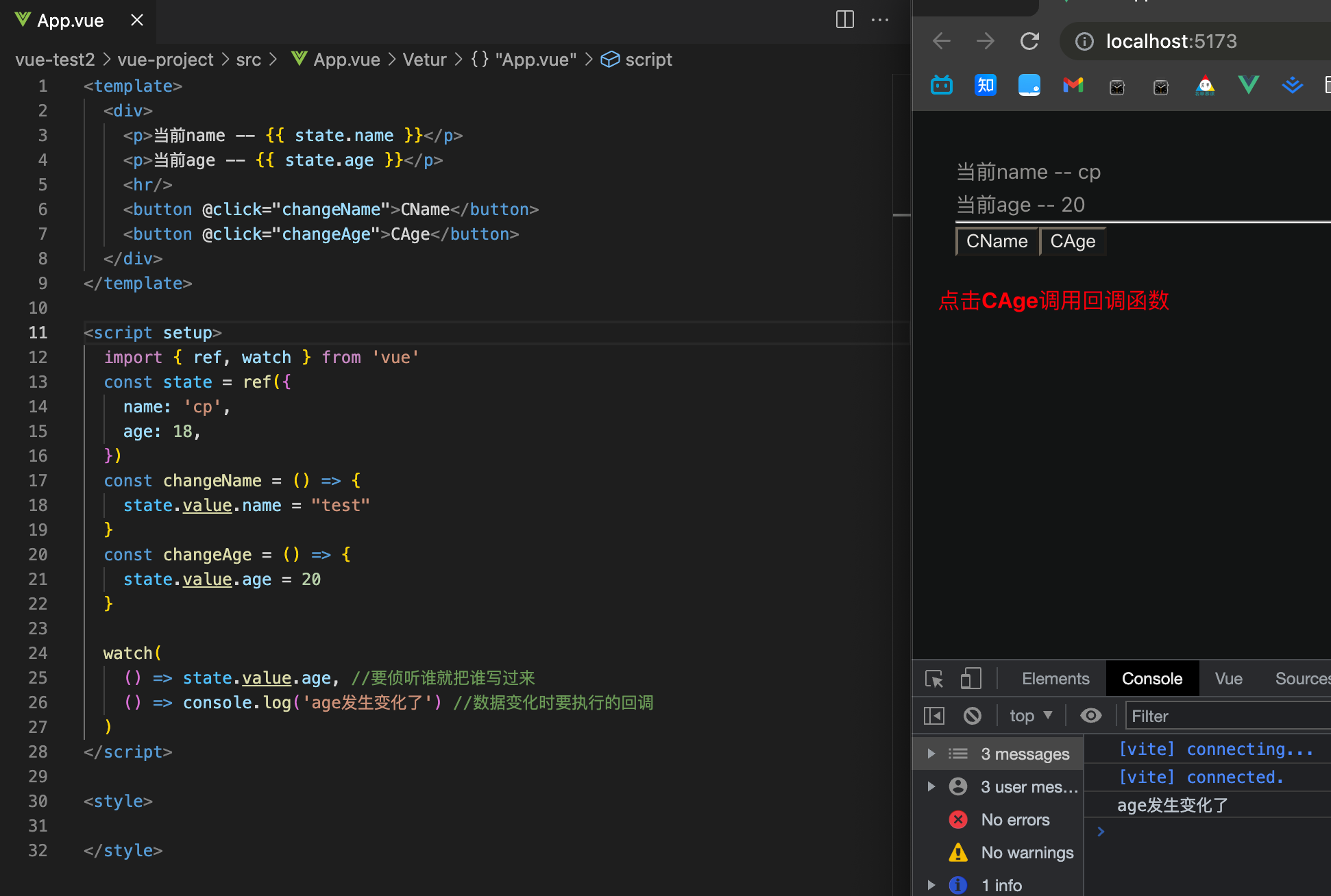Open the second dark cube bookmark icon
Viewport: 1331px width, 896px height.
click(1161, 86)
